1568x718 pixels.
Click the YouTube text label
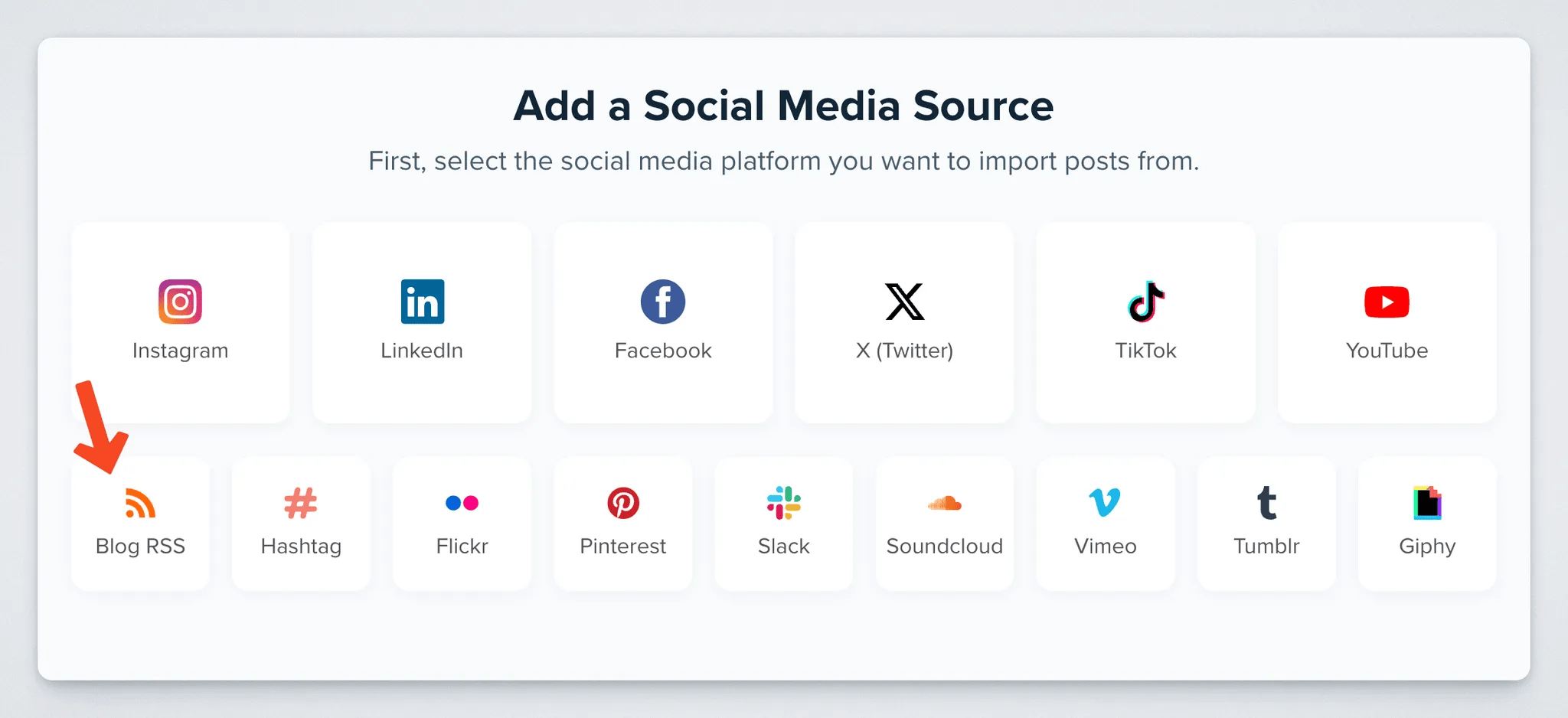pyautogui.click(x=1387, y=351)
